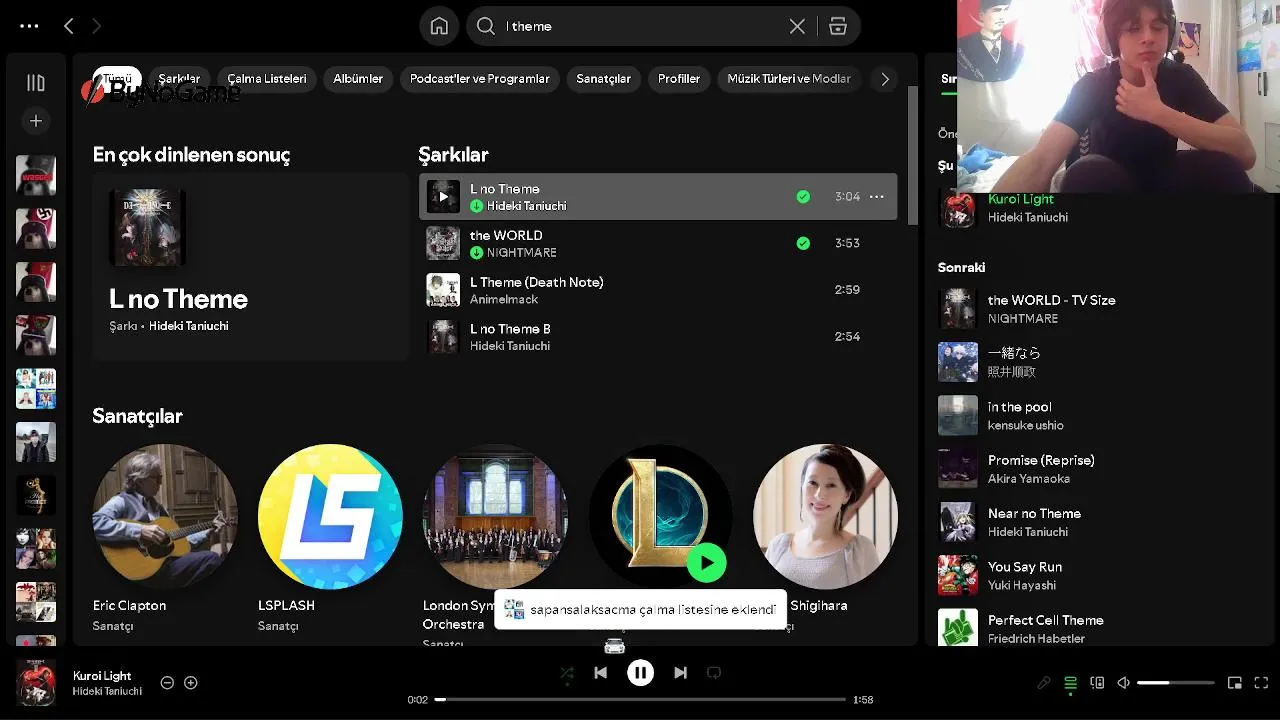Select the Profiller filter chip

tap(679, 79)
